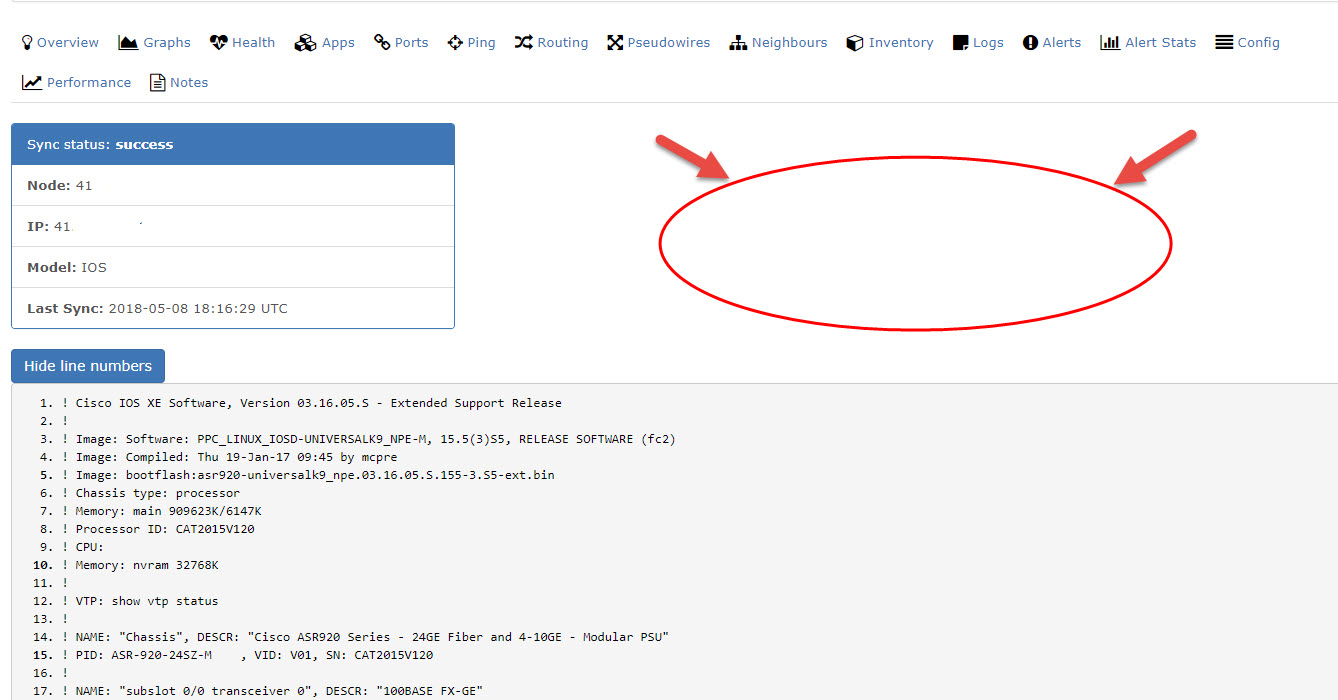Toggle Hide line numbers button
Screen dimensions: 1338x700
pos(88,366)
